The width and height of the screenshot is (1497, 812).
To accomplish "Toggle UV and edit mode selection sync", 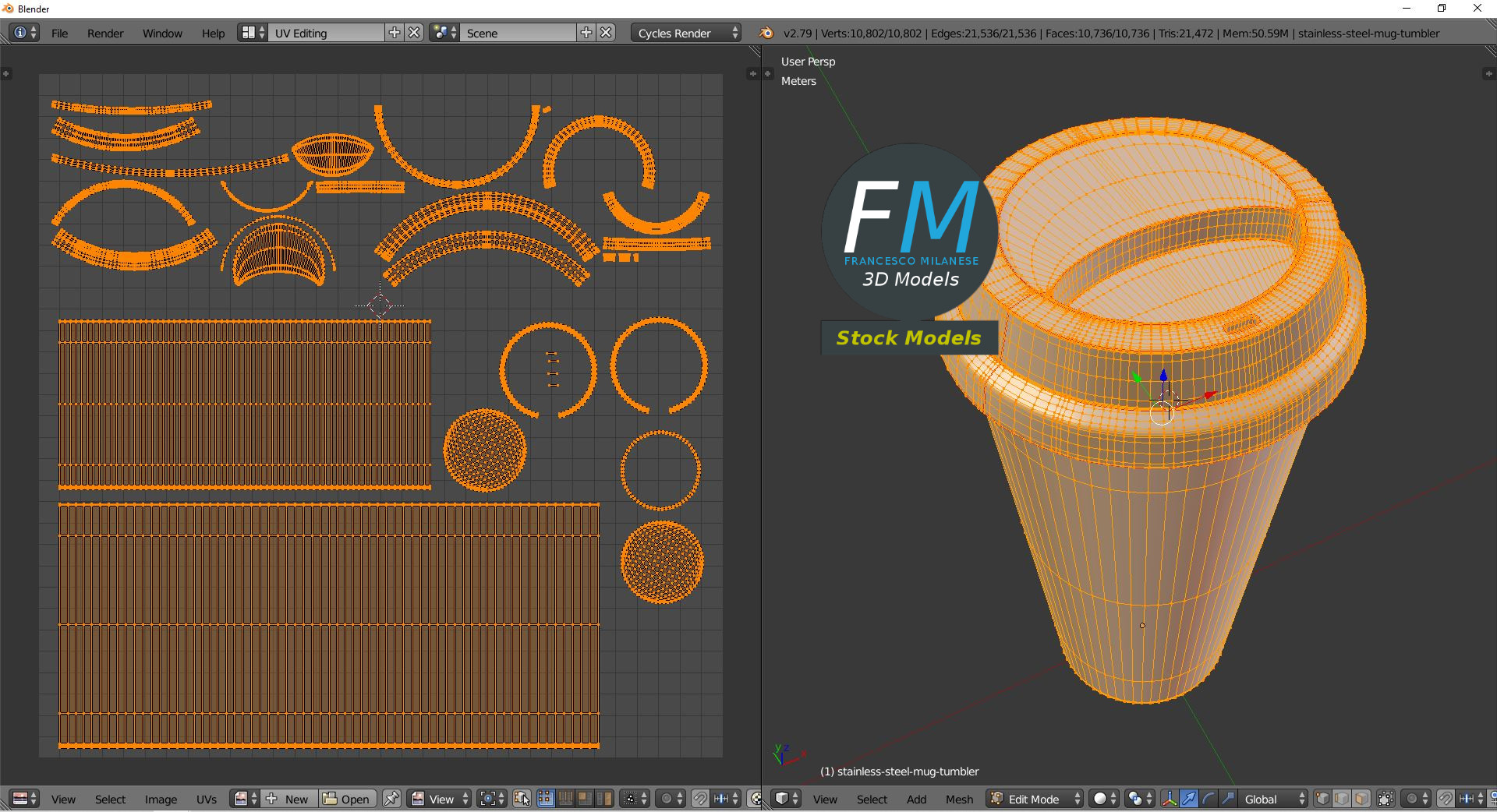I will pyautogui.click(x=522, y=799).
